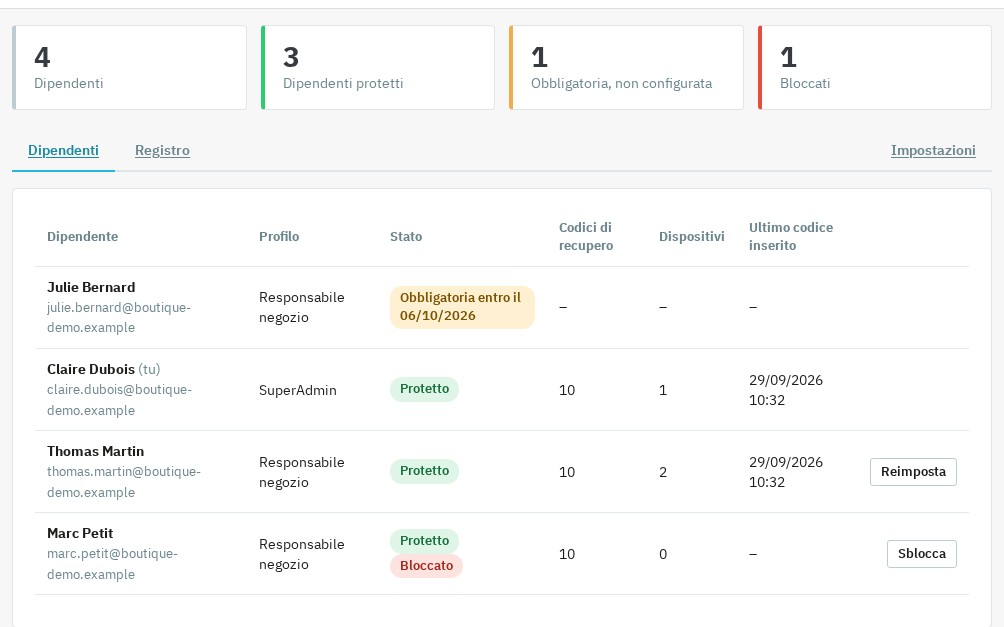Click Julie Bernard's Responsabile negozio profile
The width and height of the screenshot is (1004, 627).
(302, 307)
